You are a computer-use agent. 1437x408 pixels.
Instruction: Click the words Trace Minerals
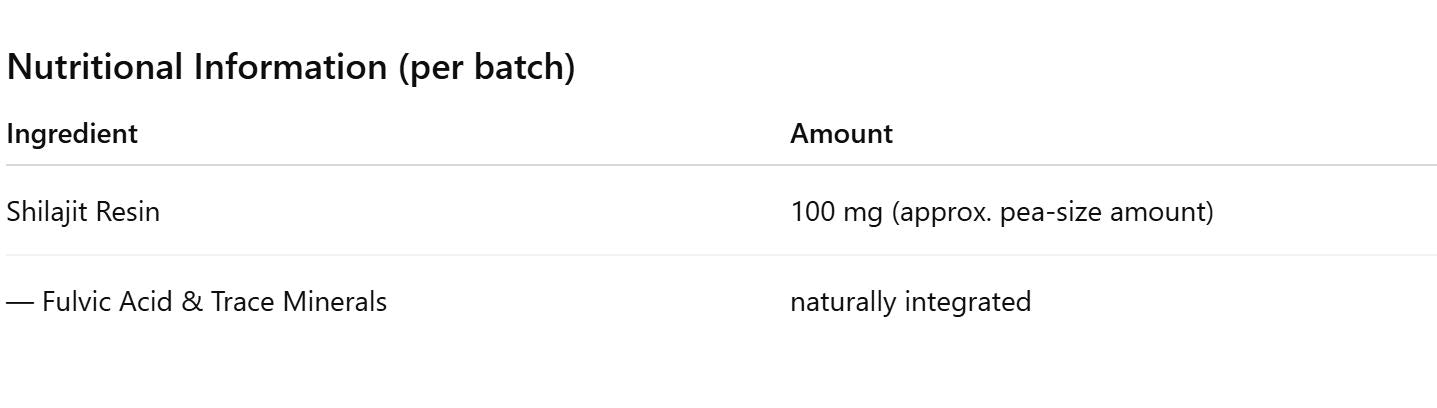pyautogui.click(x=298, y=301)
